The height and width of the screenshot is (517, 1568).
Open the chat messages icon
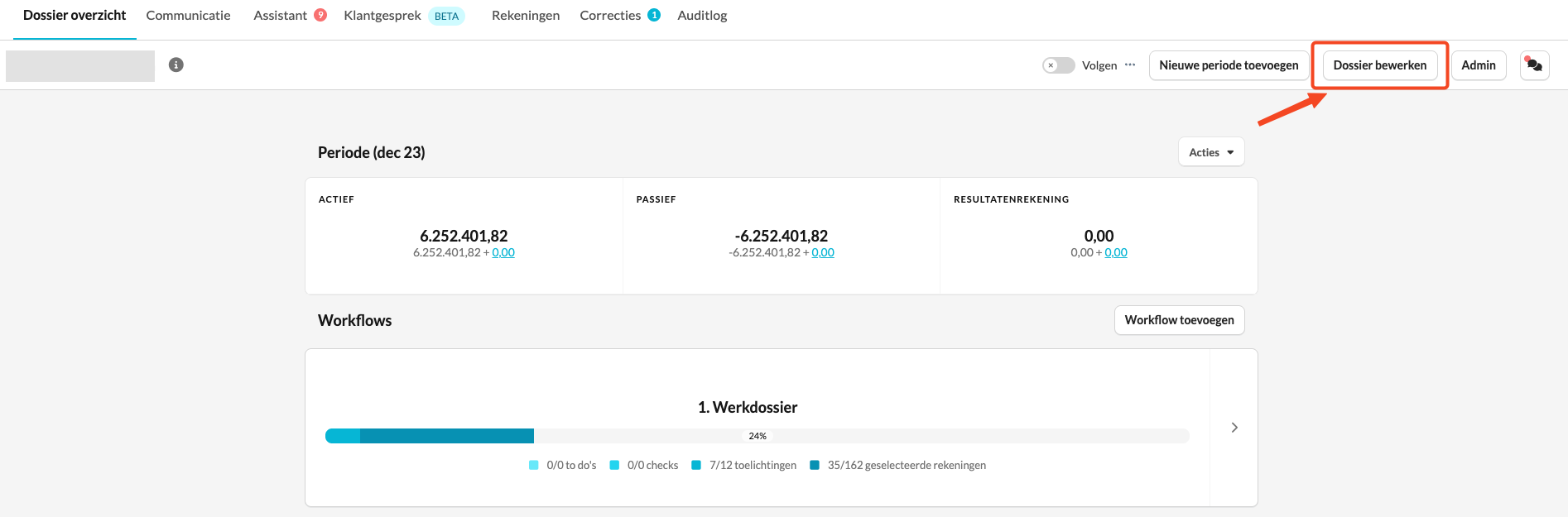point(1534,65)
